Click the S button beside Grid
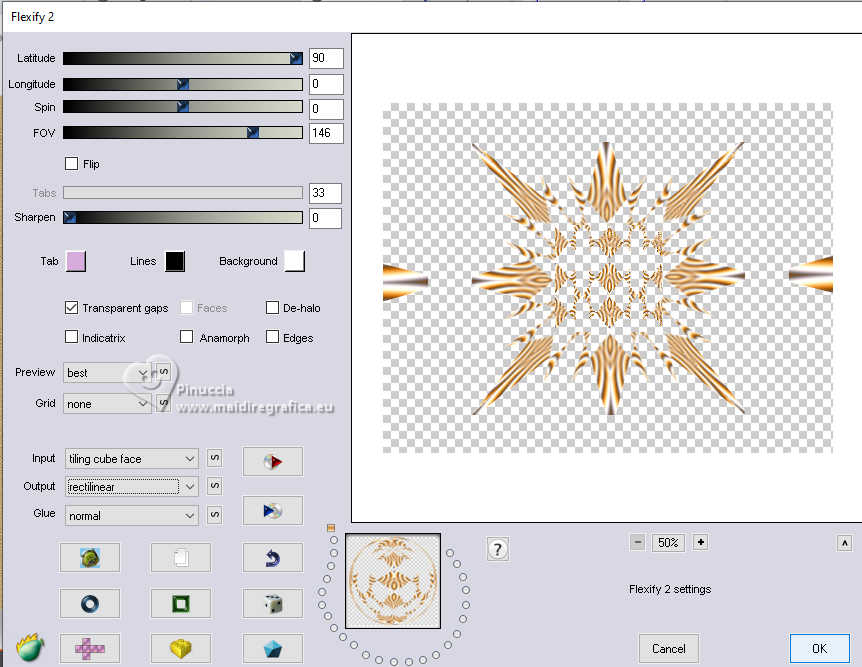Screen dimensions: 862x667 163,403
